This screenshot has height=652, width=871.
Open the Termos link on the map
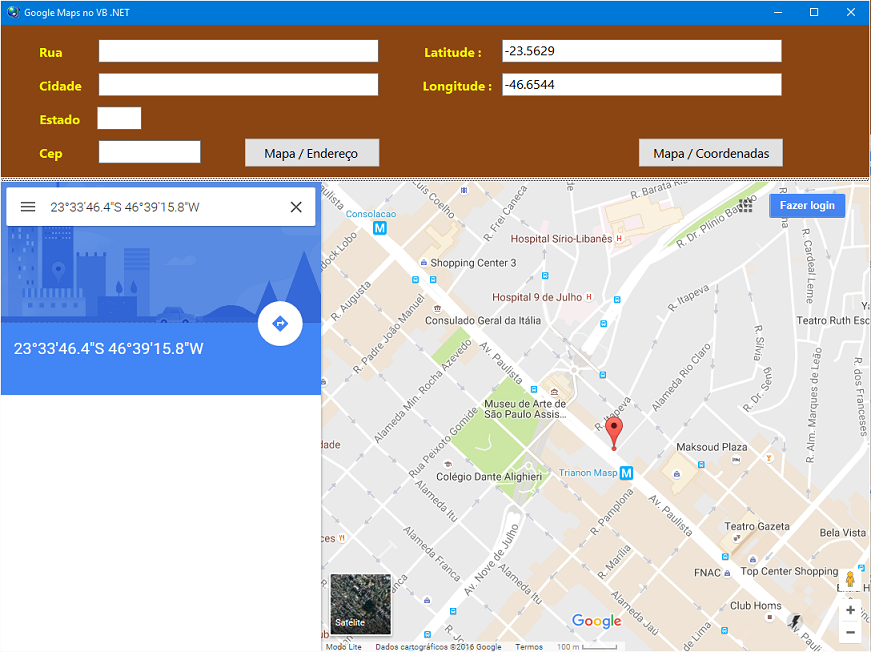coord(529,647)
